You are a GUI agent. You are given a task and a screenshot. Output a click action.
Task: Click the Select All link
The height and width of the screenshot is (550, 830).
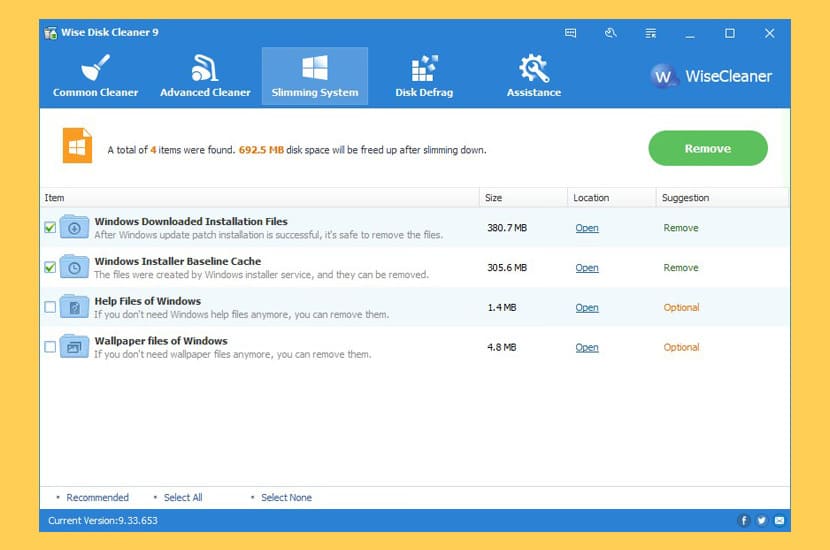(x=183, y=498)
